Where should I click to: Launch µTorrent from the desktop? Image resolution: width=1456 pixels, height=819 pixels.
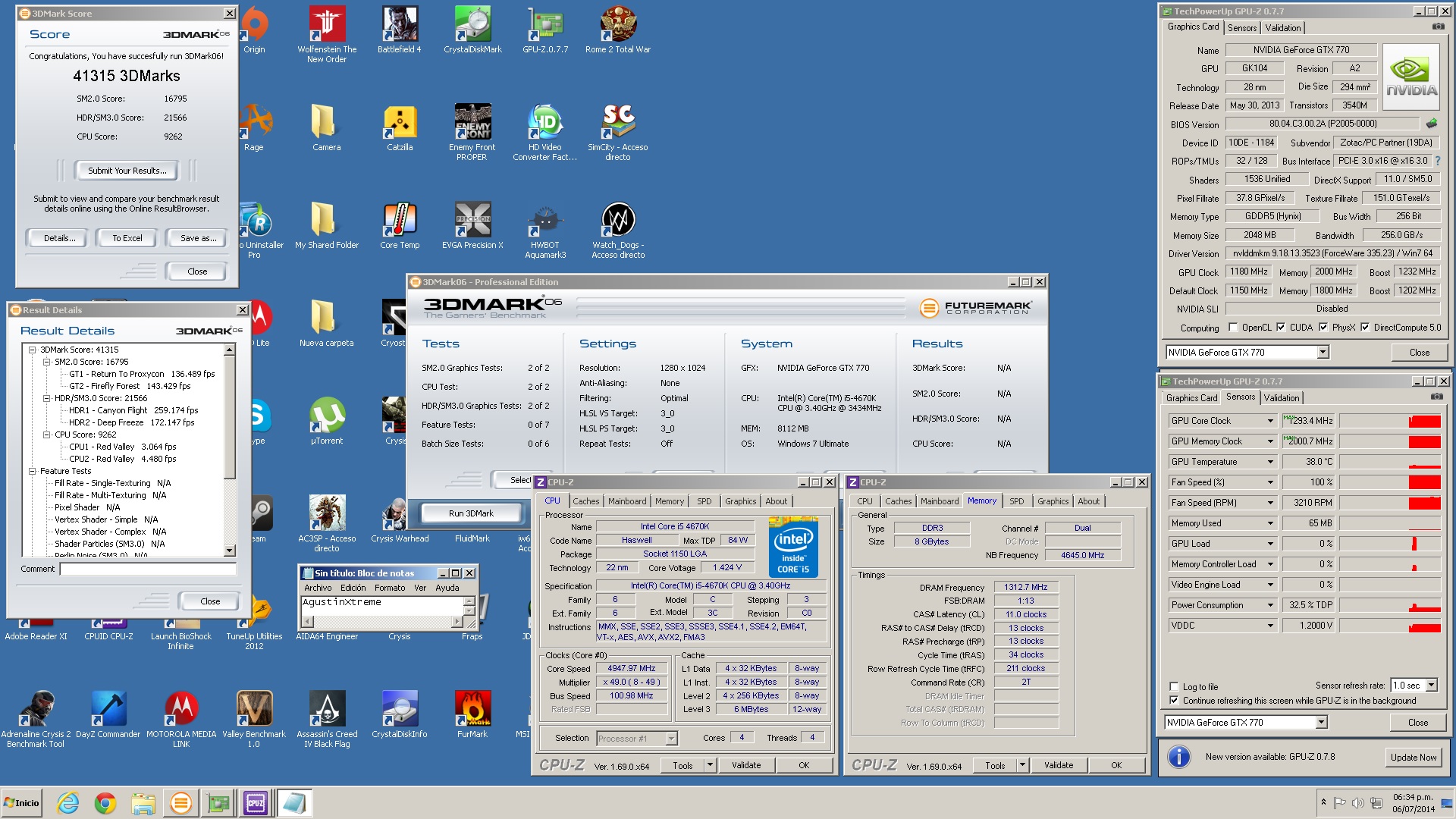click(327, 421)
